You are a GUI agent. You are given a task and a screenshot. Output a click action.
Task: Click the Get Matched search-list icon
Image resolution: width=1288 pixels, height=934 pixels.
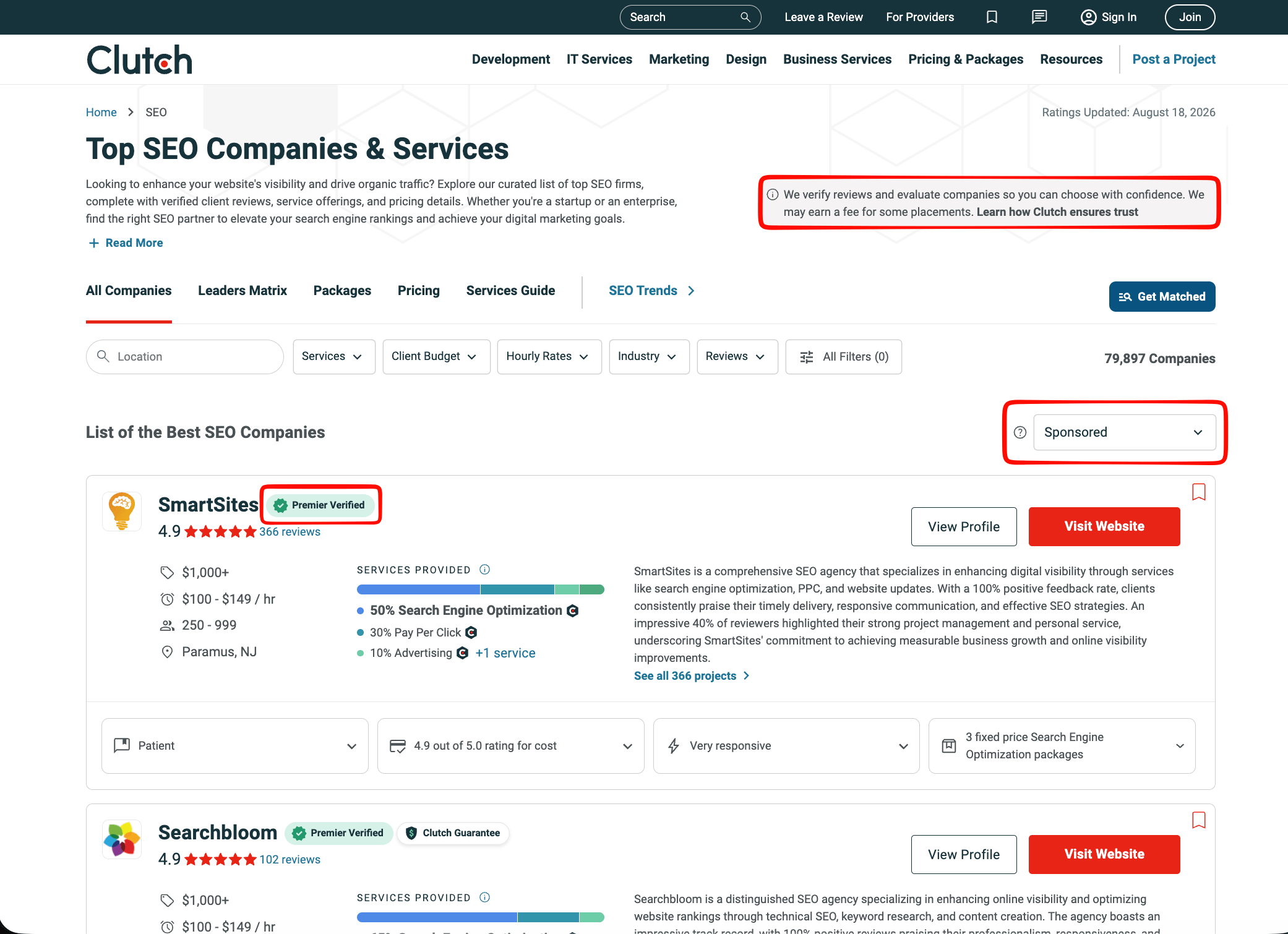coord(1125,297)
